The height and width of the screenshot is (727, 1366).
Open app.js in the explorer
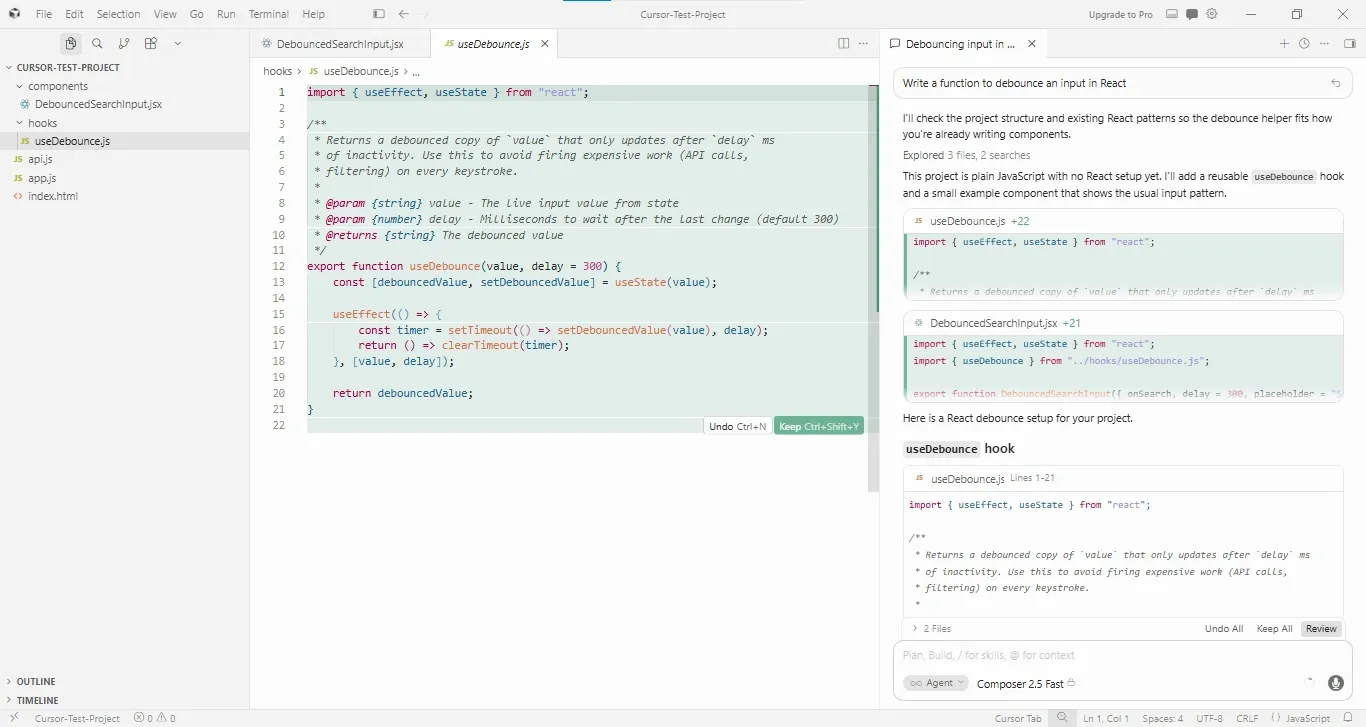41,178
